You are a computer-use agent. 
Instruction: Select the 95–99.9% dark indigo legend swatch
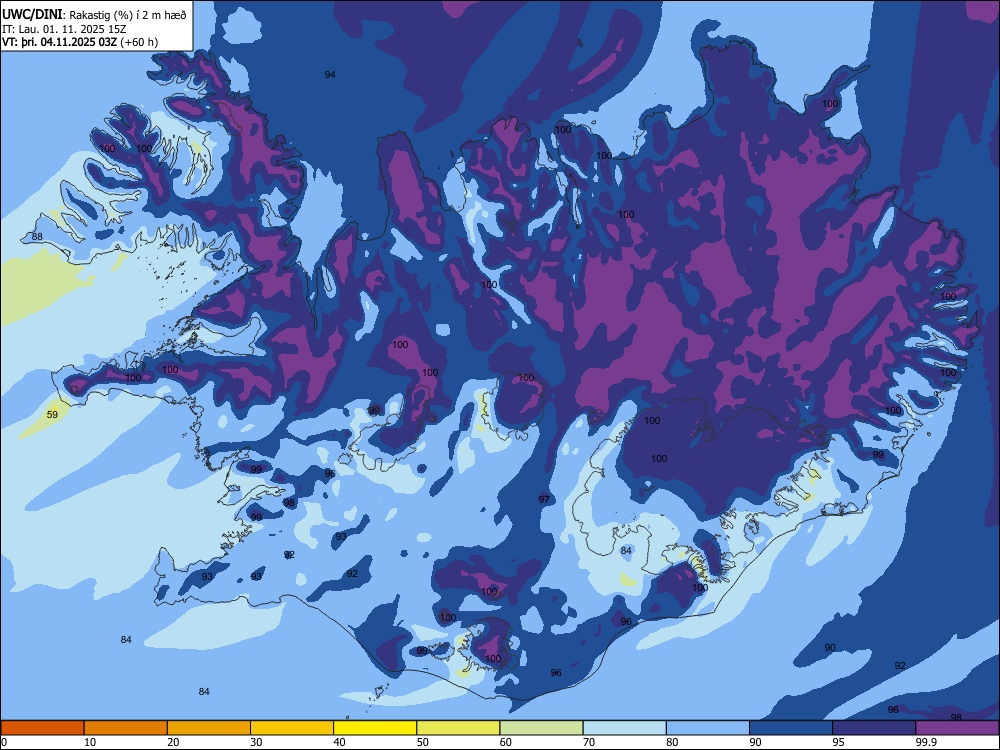pyautogui.click(x=874, y=728)
